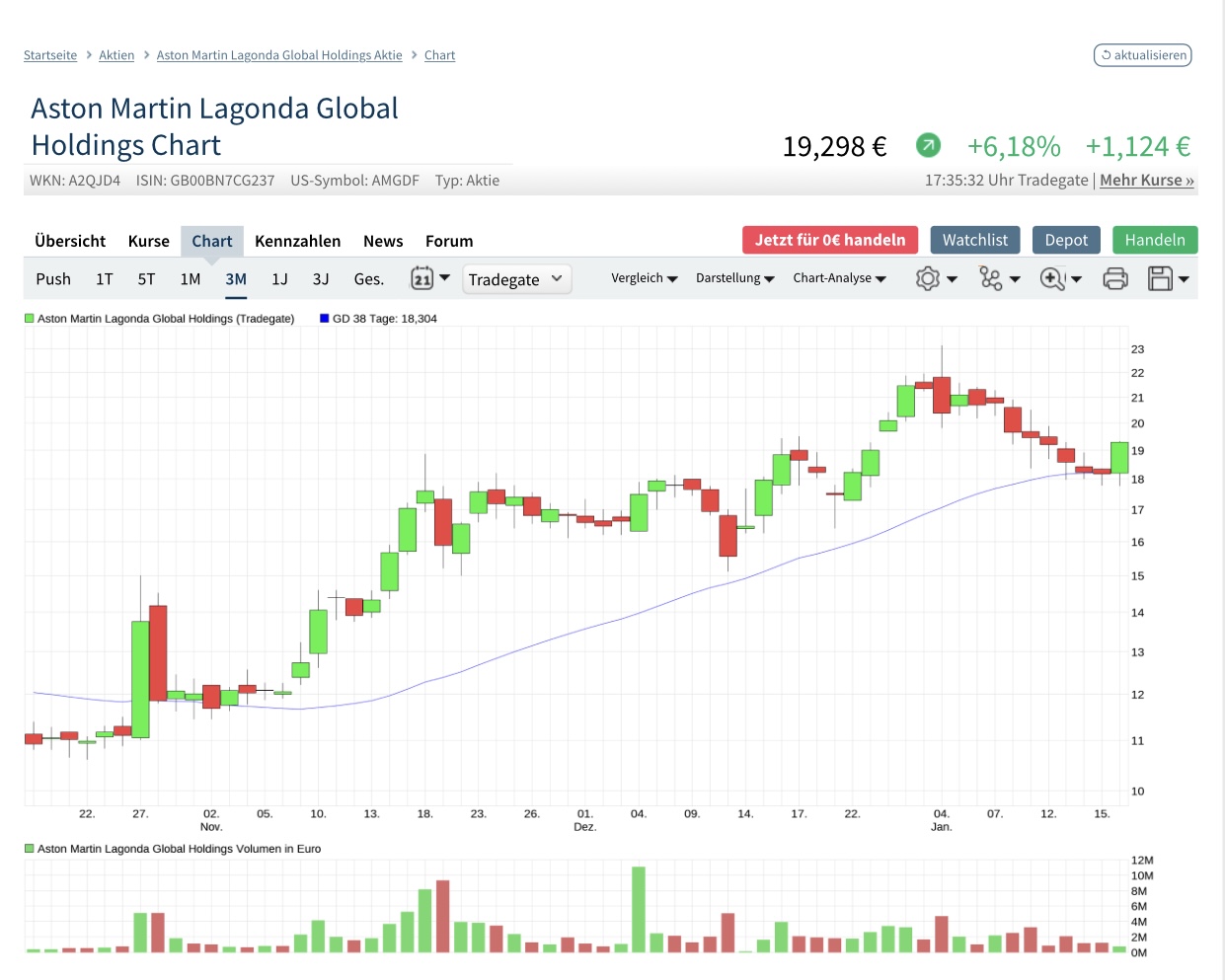Click the GD 38 Tage: 18,304 label
The image size is (1225, 980).
coord(385,319)
